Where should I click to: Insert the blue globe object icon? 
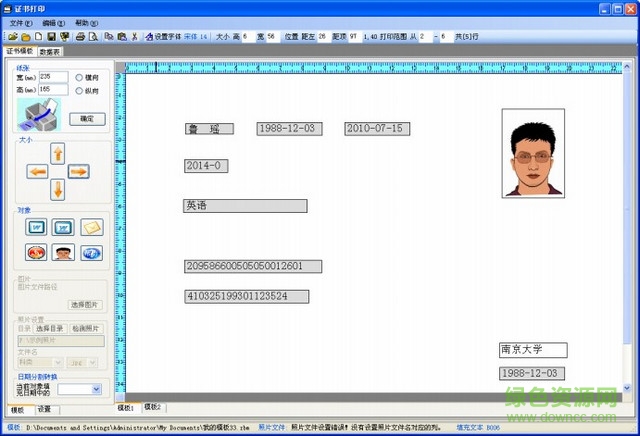[91, 253]
